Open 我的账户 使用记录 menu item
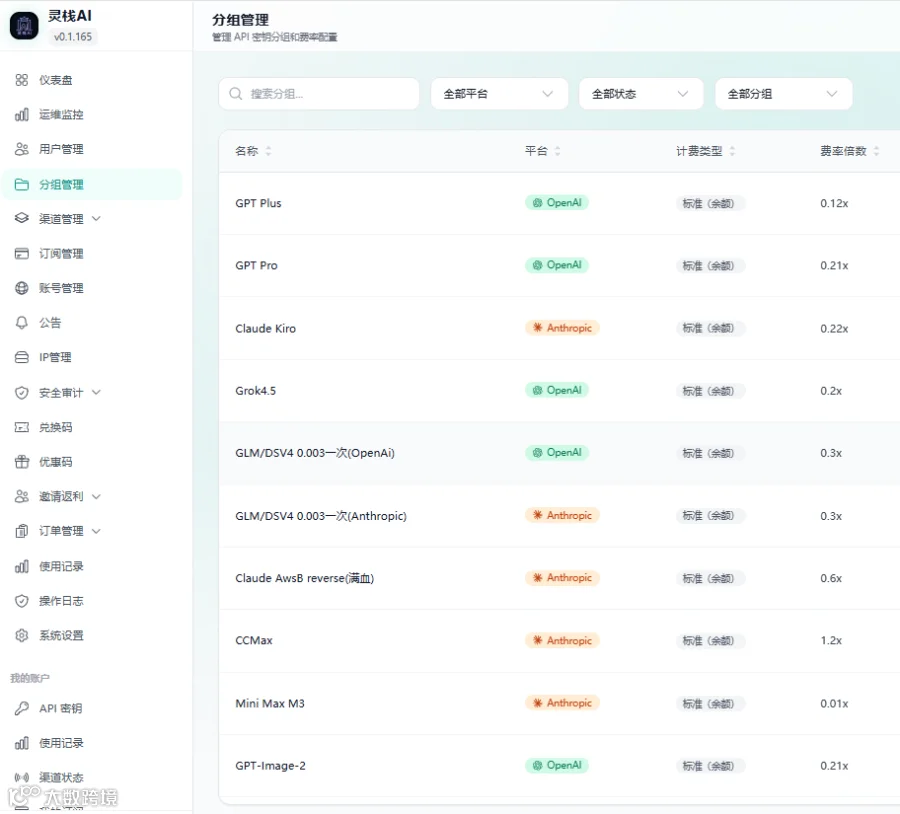 click(92, 743)
